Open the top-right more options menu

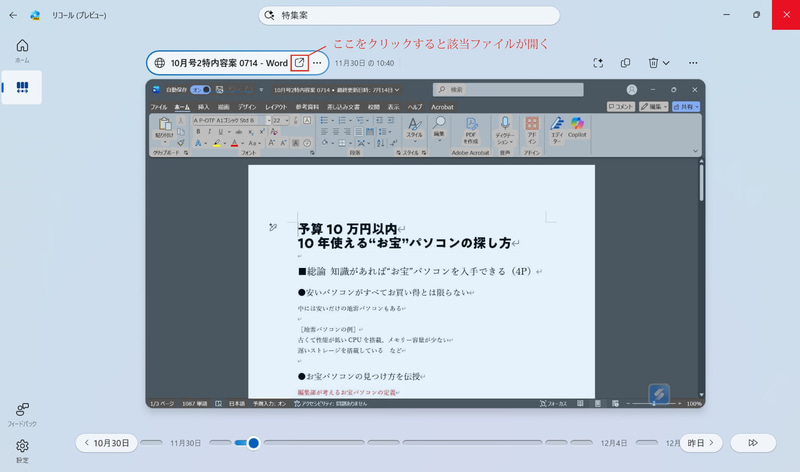693,63
